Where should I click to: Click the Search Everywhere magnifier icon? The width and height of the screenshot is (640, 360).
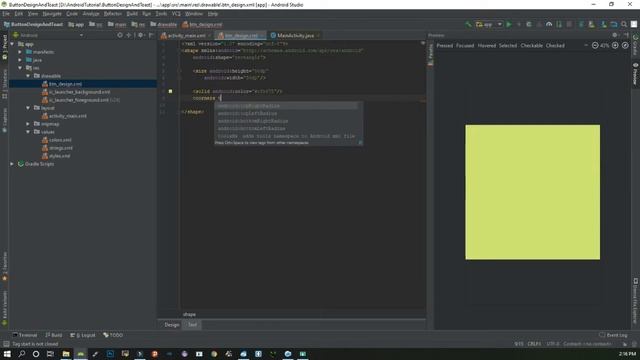tap(624, 24)
